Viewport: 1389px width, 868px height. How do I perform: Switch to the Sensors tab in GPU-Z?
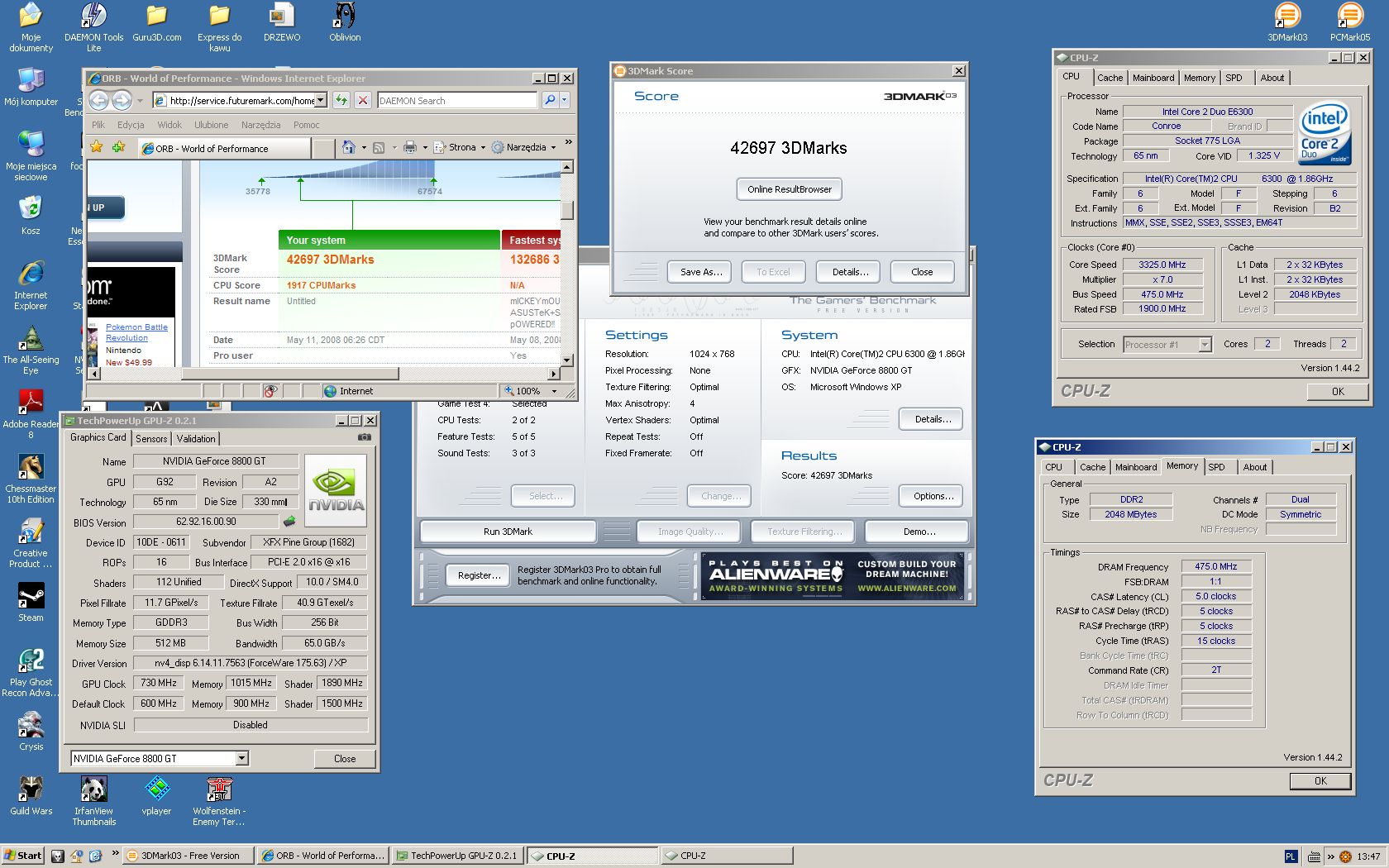(151, 438)
